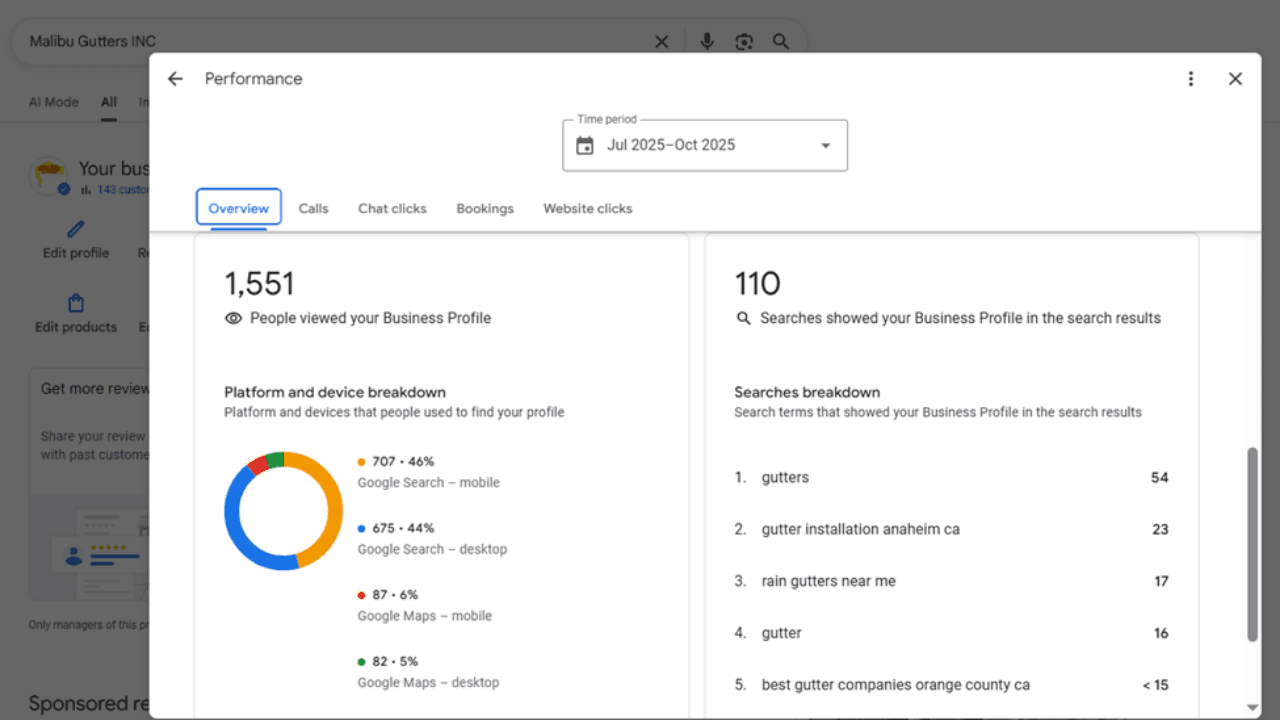
Task: Switch to the Calls tab
Action: (x=313, y=209)
